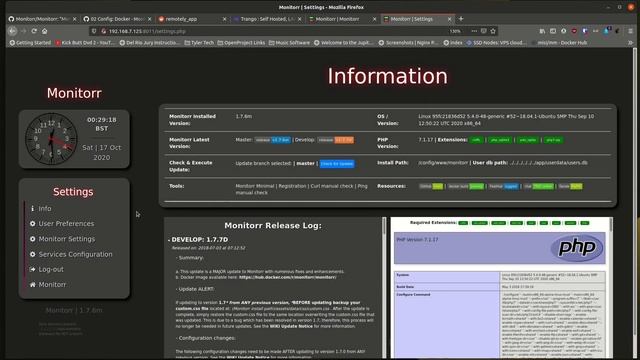Click the Feathub resources badge
Image resolution: width=640 pixels, height=360 pixels.
click(503, 187)
